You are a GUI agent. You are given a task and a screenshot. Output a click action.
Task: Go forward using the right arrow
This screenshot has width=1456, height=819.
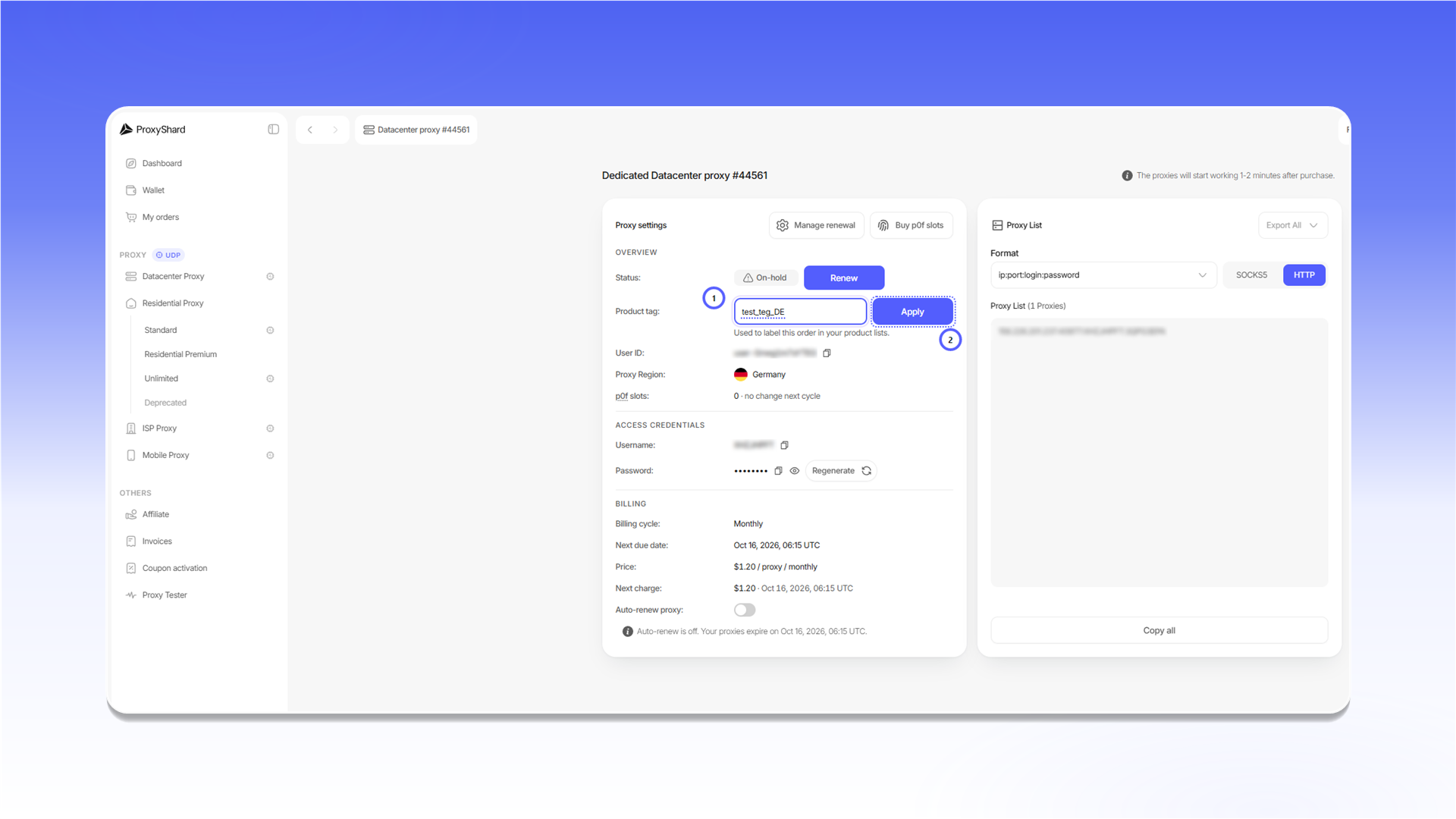(x=335, y=130)
